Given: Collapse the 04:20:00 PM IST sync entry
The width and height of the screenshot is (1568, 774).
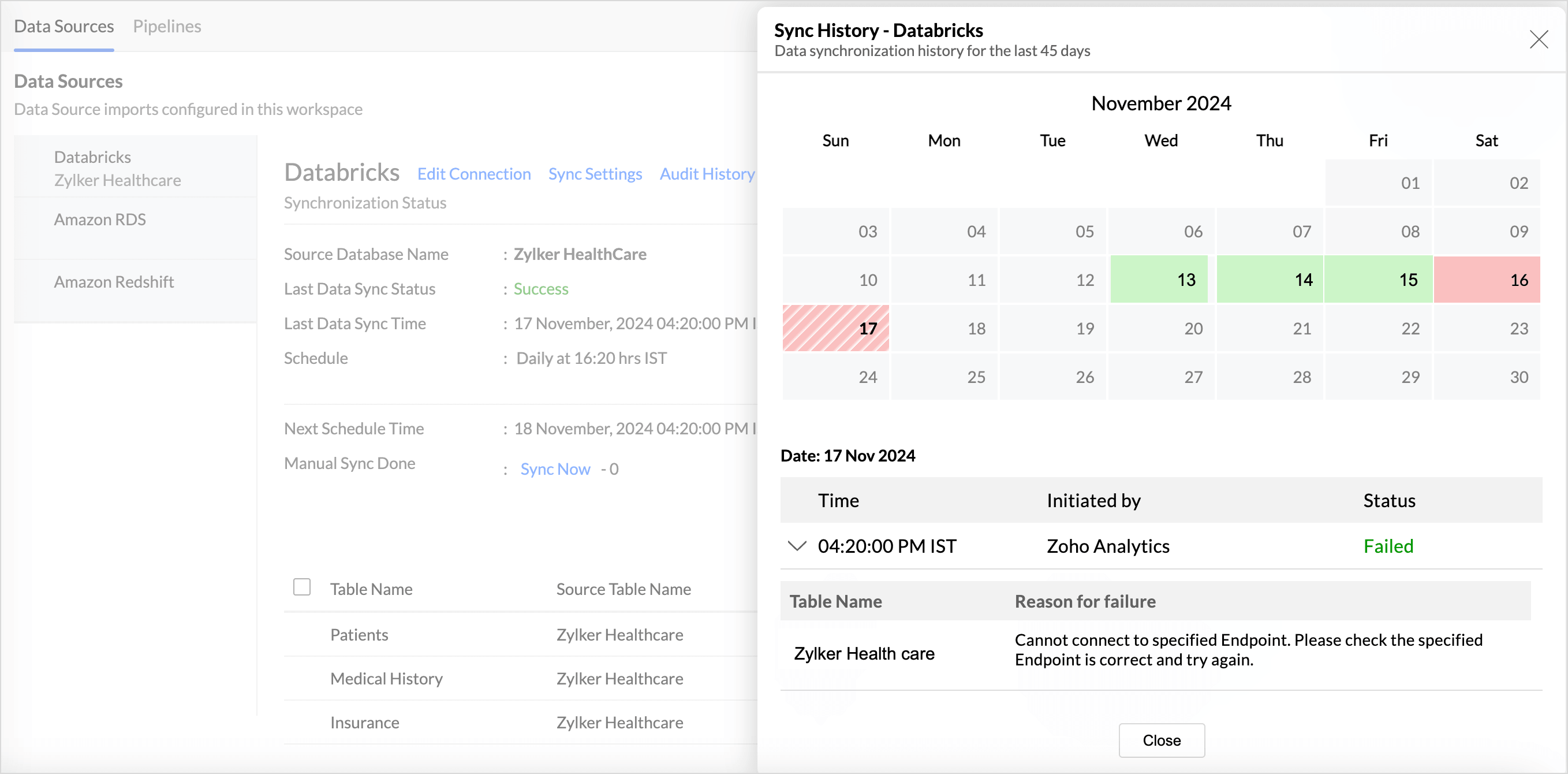Looking at the screenshot, I should click(797, 546).
